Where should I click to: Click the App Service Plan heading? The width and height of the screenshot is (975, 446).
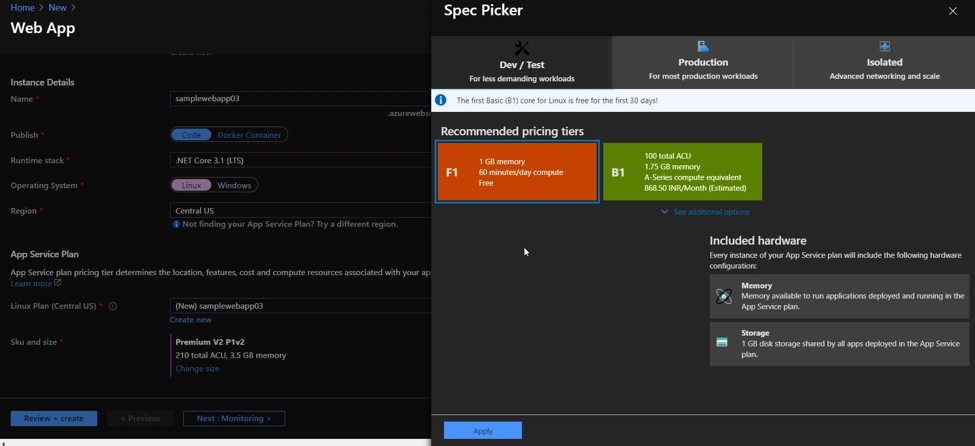45,254
